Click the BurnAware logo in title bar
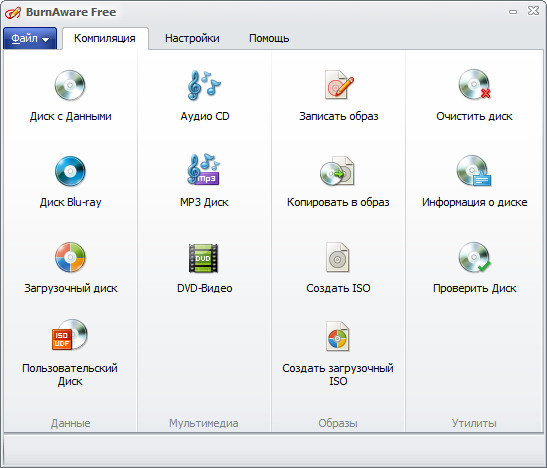547x468 pixels. click(x=13, y=13)
